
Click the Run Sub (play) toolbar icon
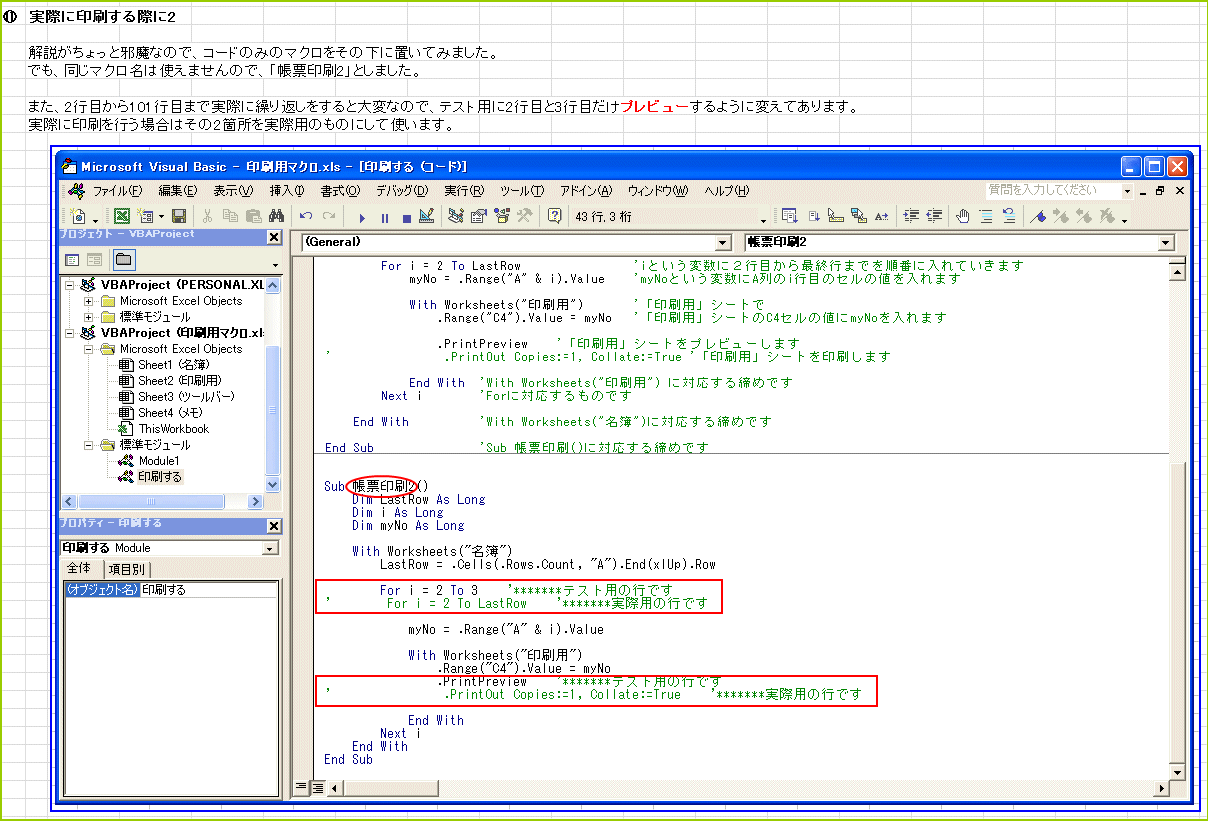[x=362, y=216]
